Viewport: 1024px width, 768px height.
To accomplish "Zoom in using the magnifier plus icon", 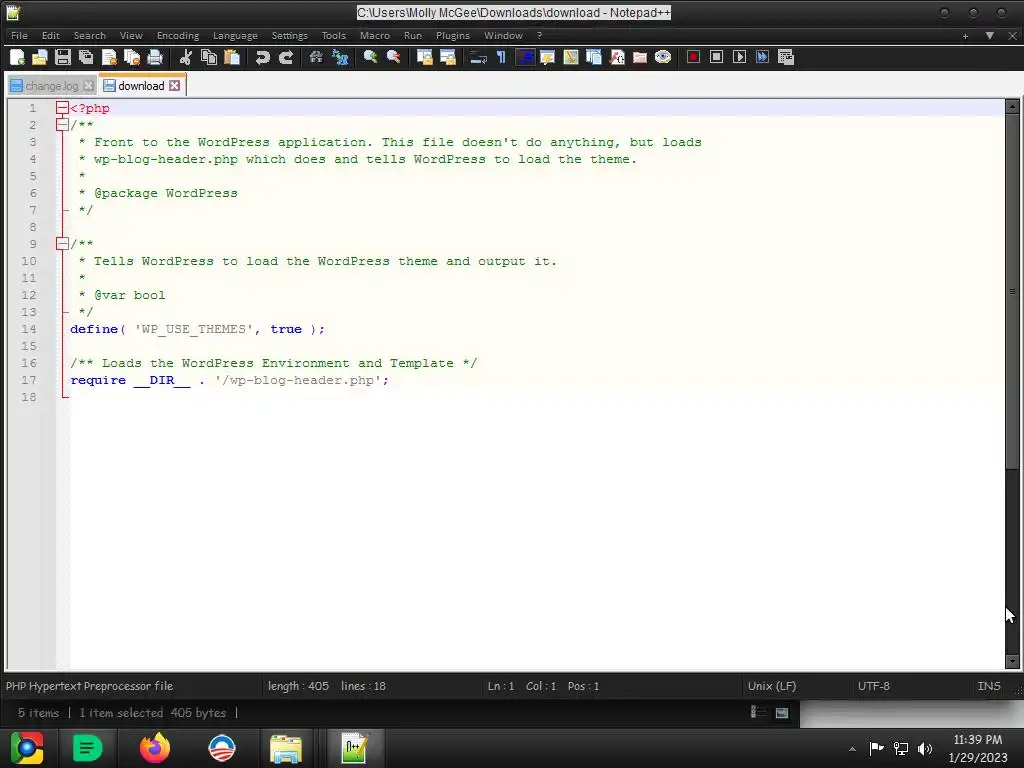I will tap(370, 57).
